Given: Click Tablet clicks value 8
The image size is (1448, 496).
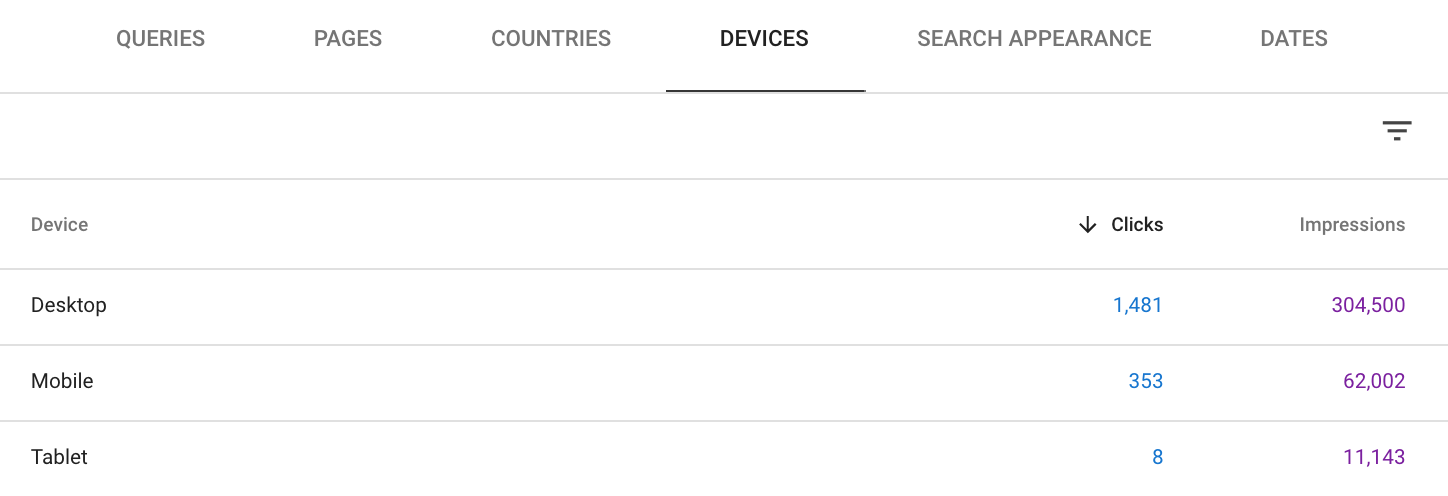Looking at the screenshot, I should [x=1158, y=457].
